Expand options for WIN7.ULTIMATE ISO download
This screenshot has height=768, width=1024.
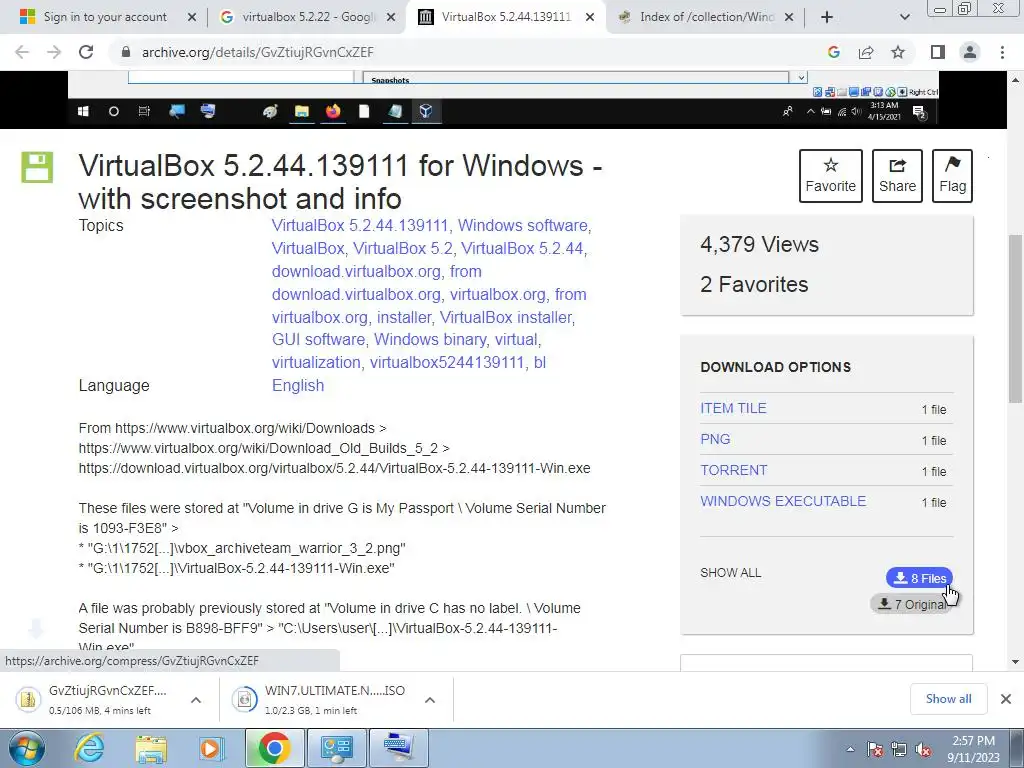coord(430,700)
